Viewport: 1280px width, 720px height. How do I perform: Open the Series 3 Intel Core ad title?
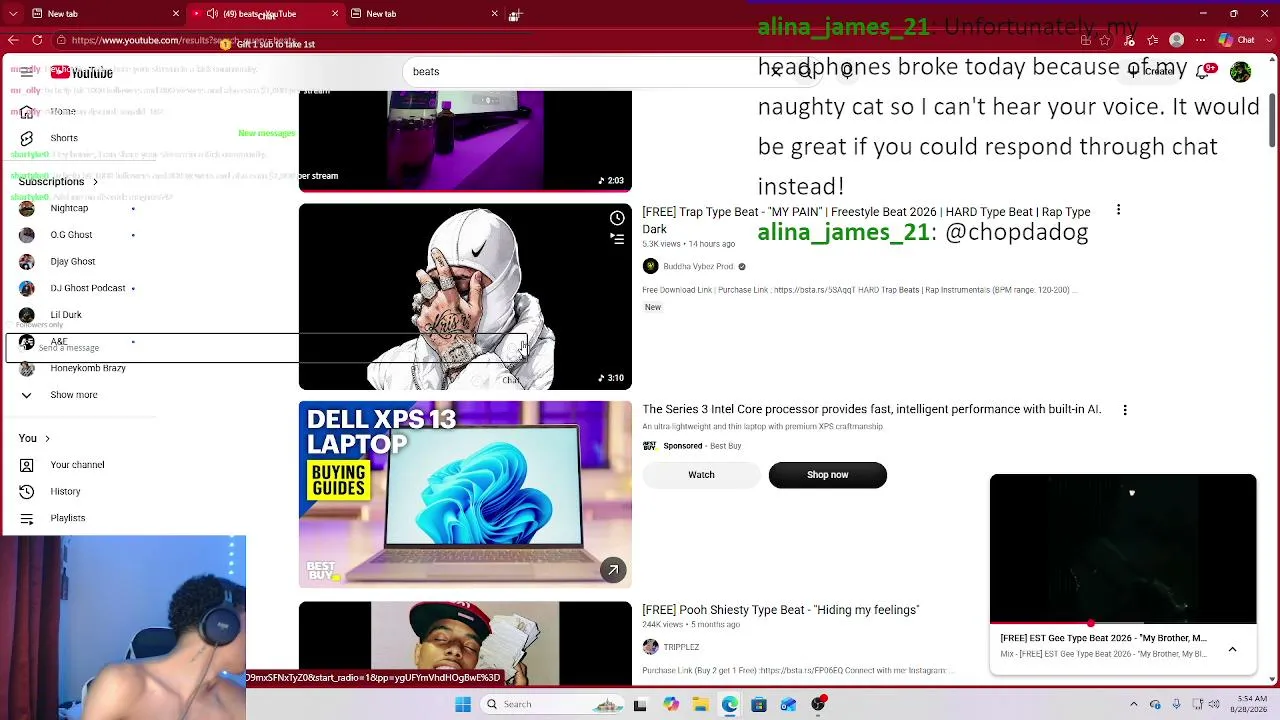[872, 410]
